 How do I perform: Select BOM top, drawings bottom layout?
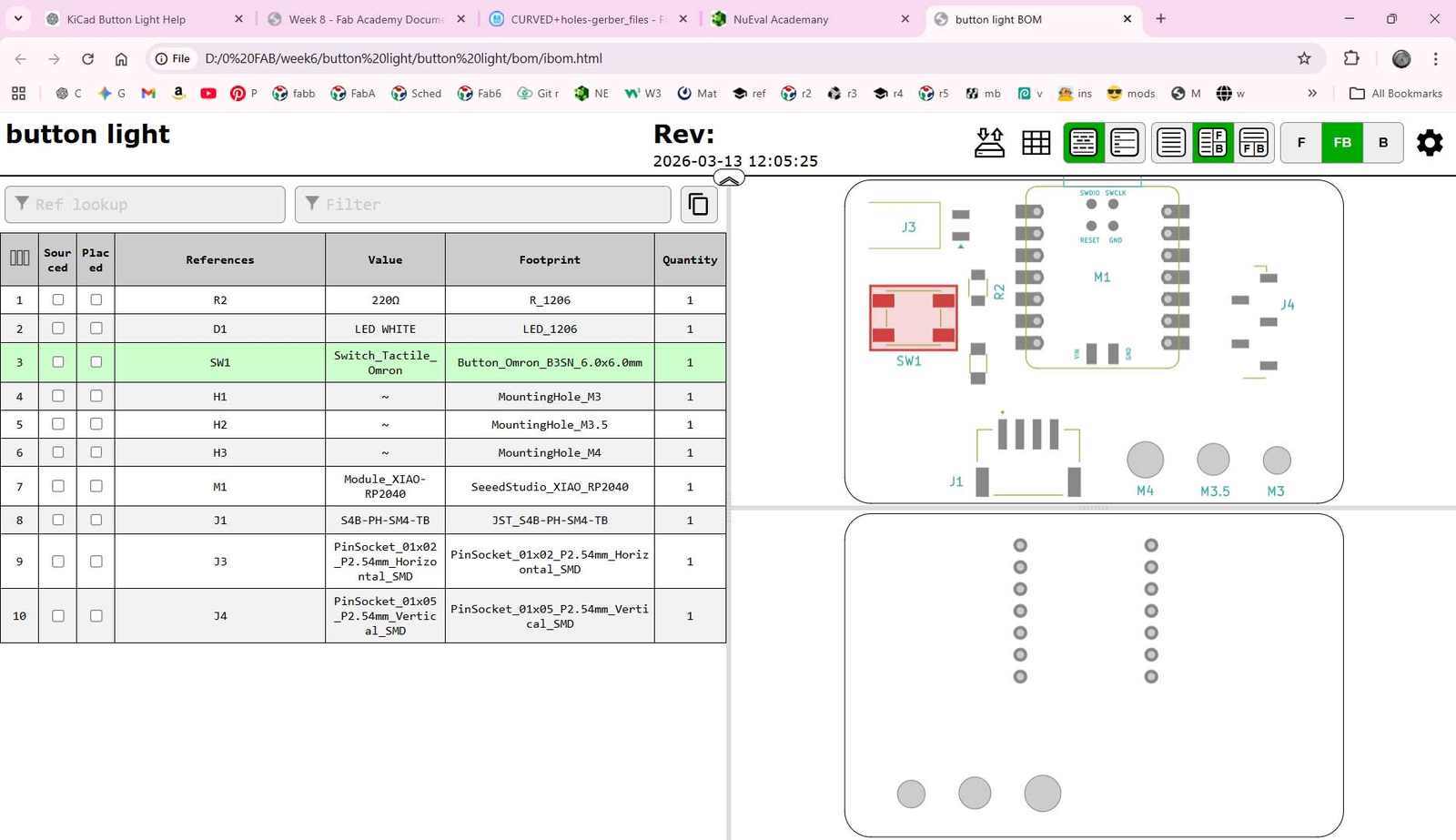(x=1253, y=143)
